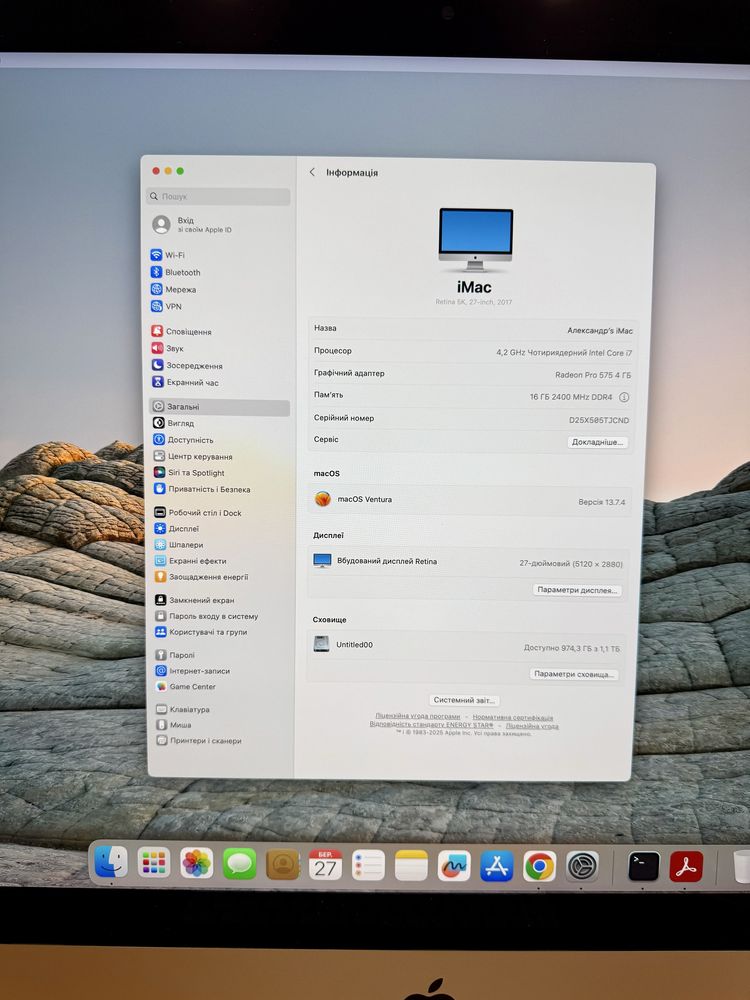The height and width of the screenshot is (1000, 750).
Task: Open Клавіатура keyboard settings
Action: click(x=183, y=710)
